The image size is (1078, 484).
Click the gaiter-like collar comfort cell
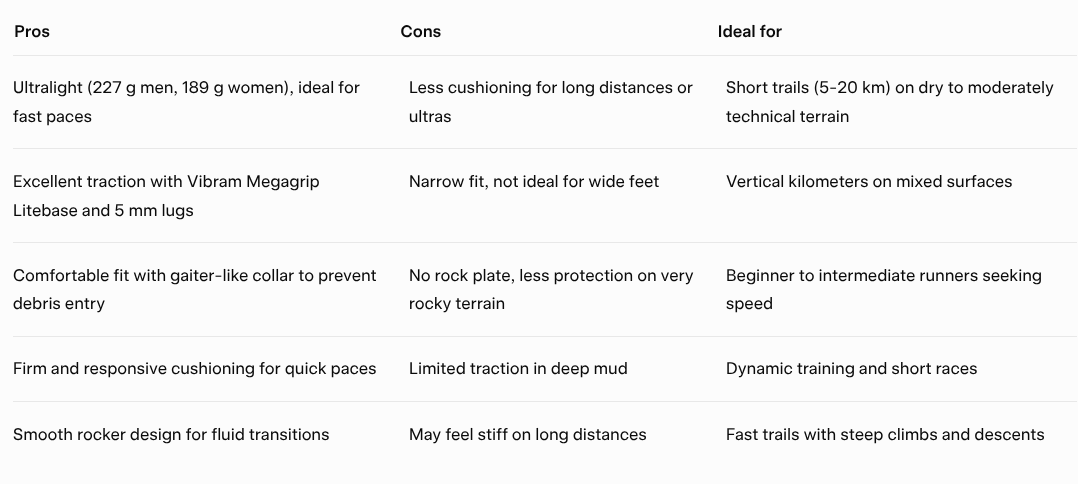(x=195, y=289)
